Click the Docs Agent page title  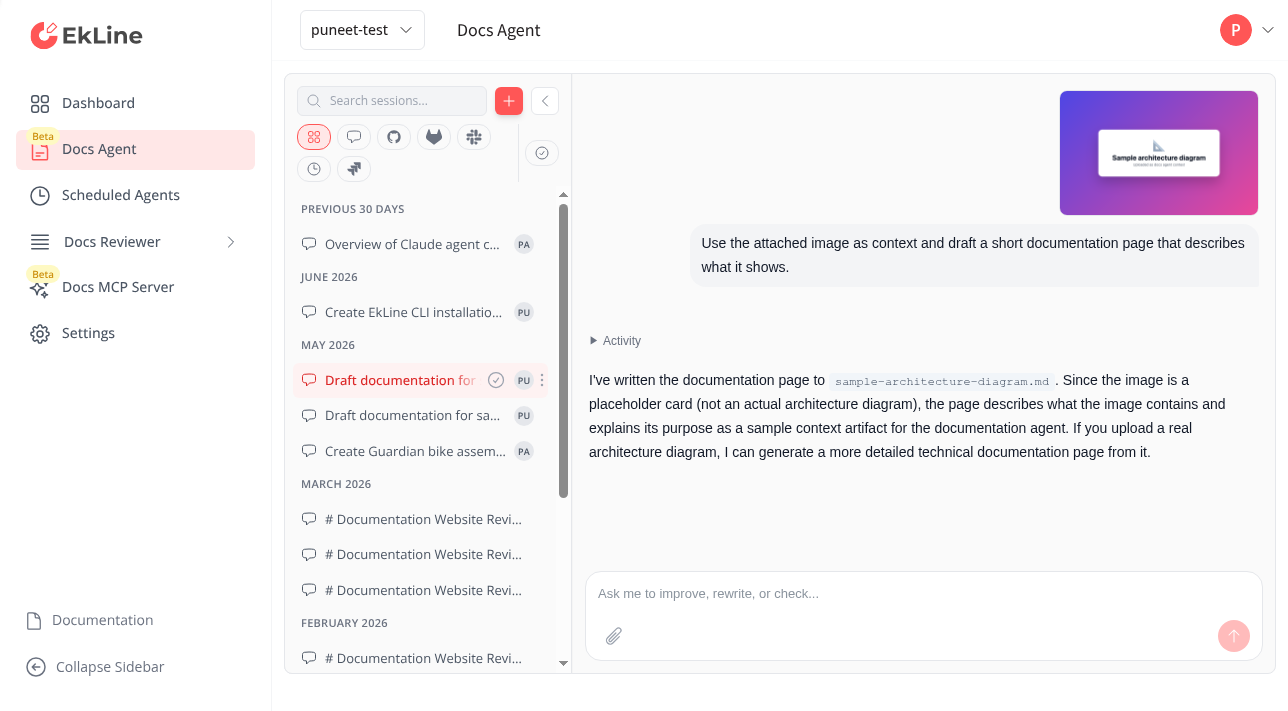pos(498,30)
